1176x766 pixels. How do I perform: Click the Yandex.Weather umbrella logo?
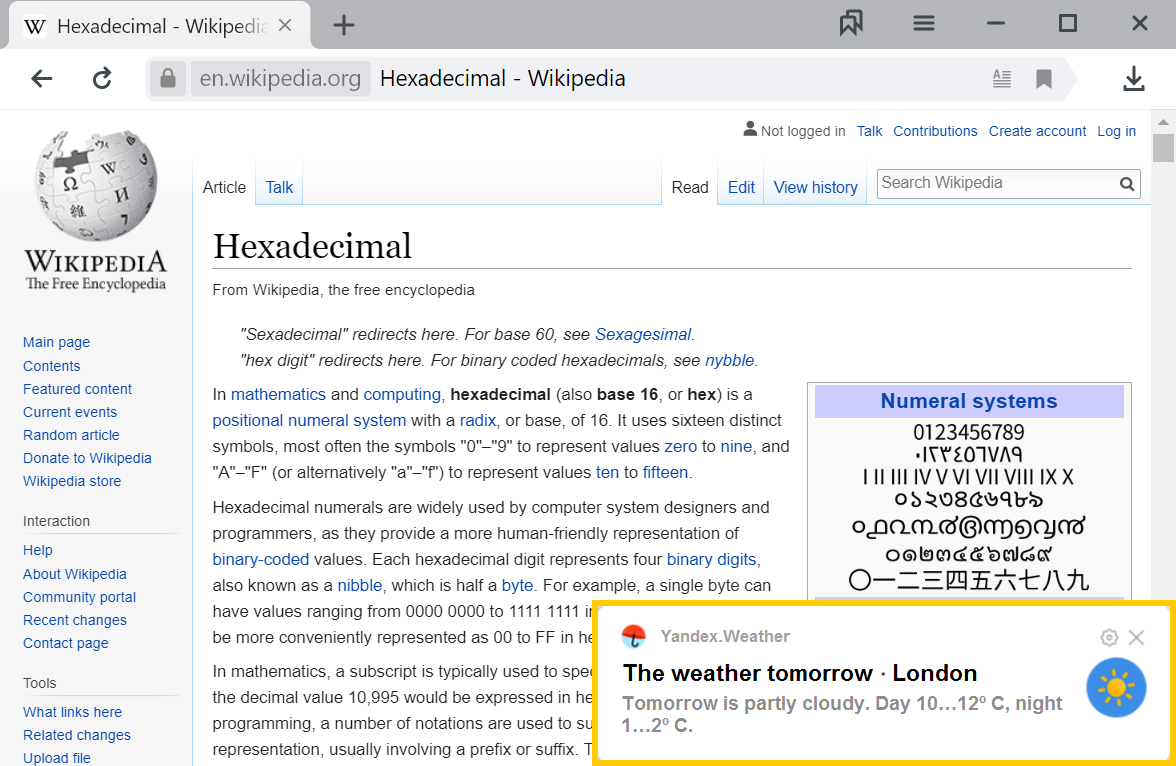click(x=634, y=636)
